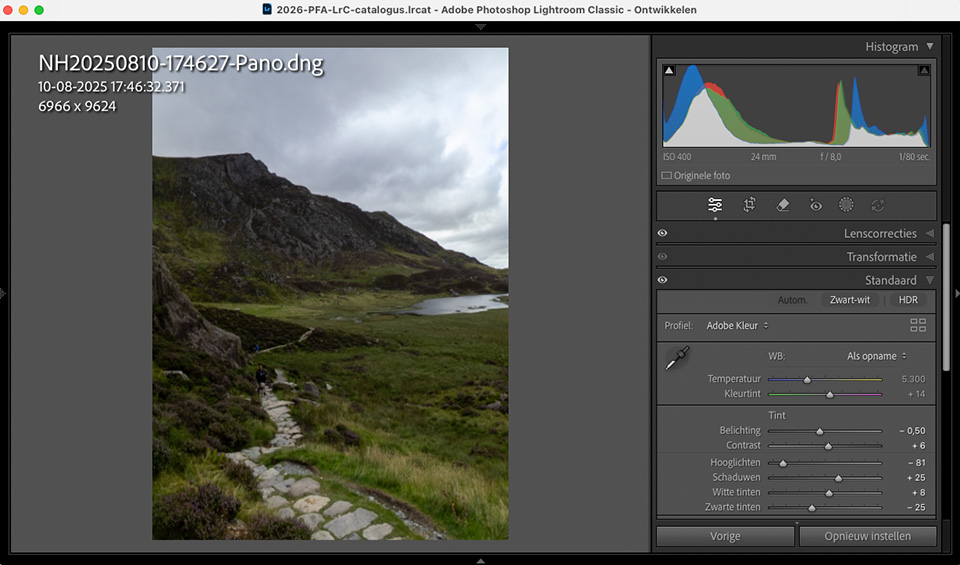Viewport: 960px width, 565px height.
Task: Adjust the Temperatuur slider
Action: click(825, 380)
